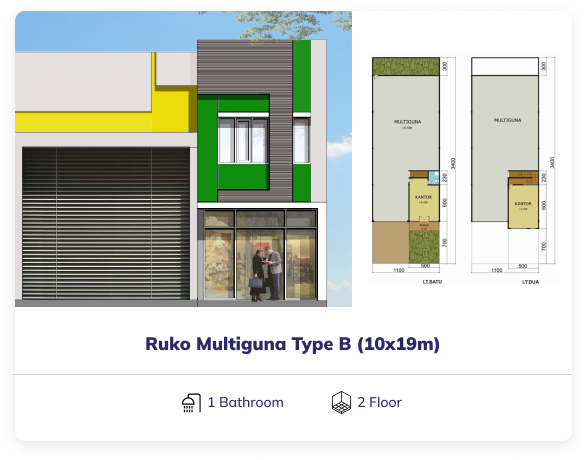
Task: Click the two people at entrance
Action: point(266,274)
